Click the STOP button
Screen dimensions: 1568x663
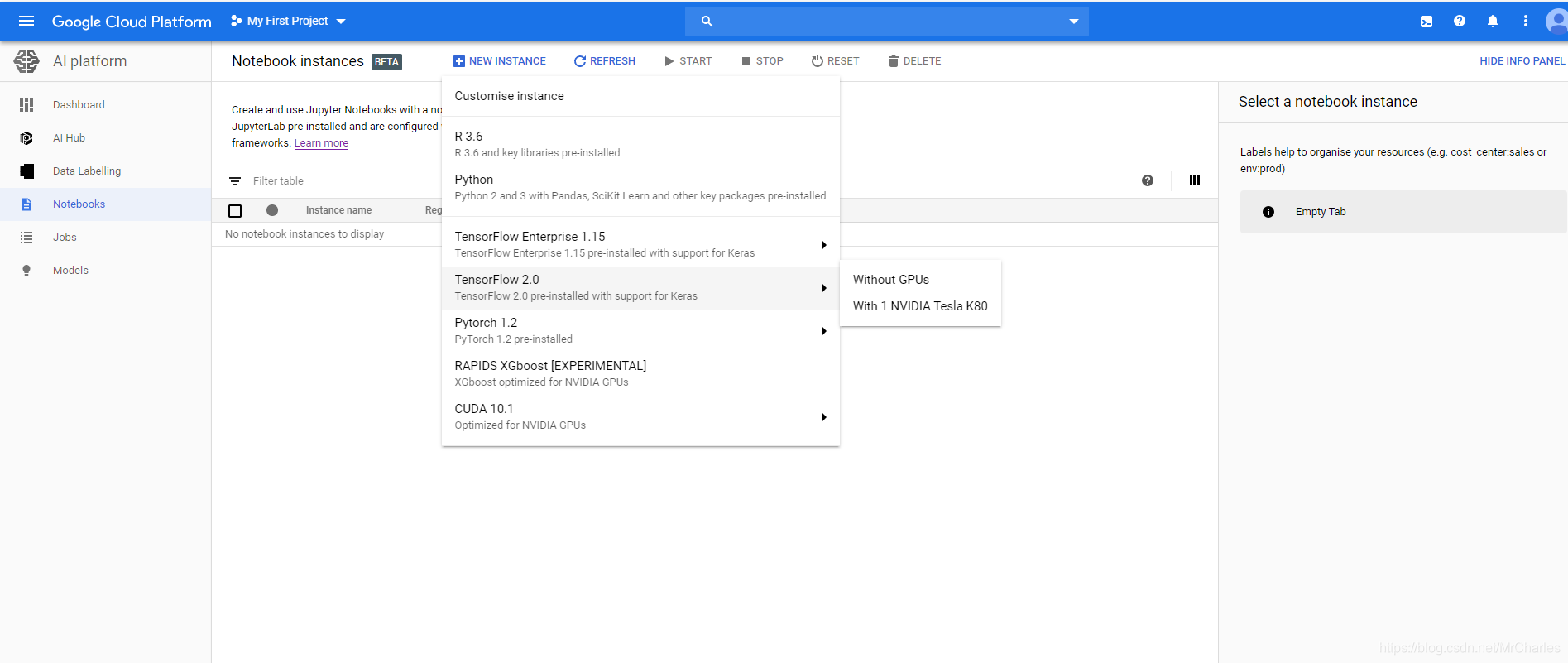(x=762, y=61)
